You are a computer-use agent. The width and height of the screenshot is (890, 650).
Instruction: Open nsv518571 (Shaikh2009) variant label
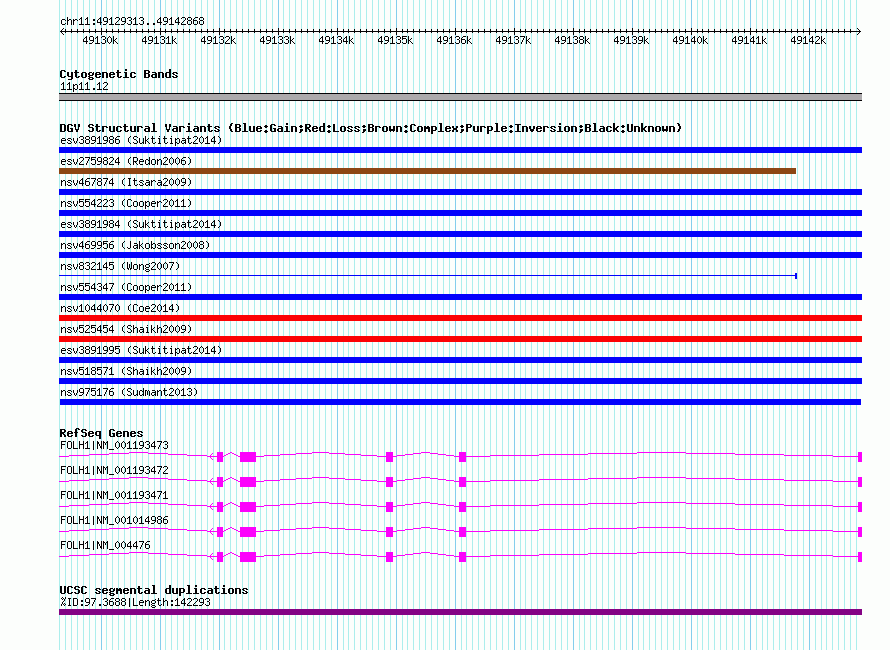(126, 371)
